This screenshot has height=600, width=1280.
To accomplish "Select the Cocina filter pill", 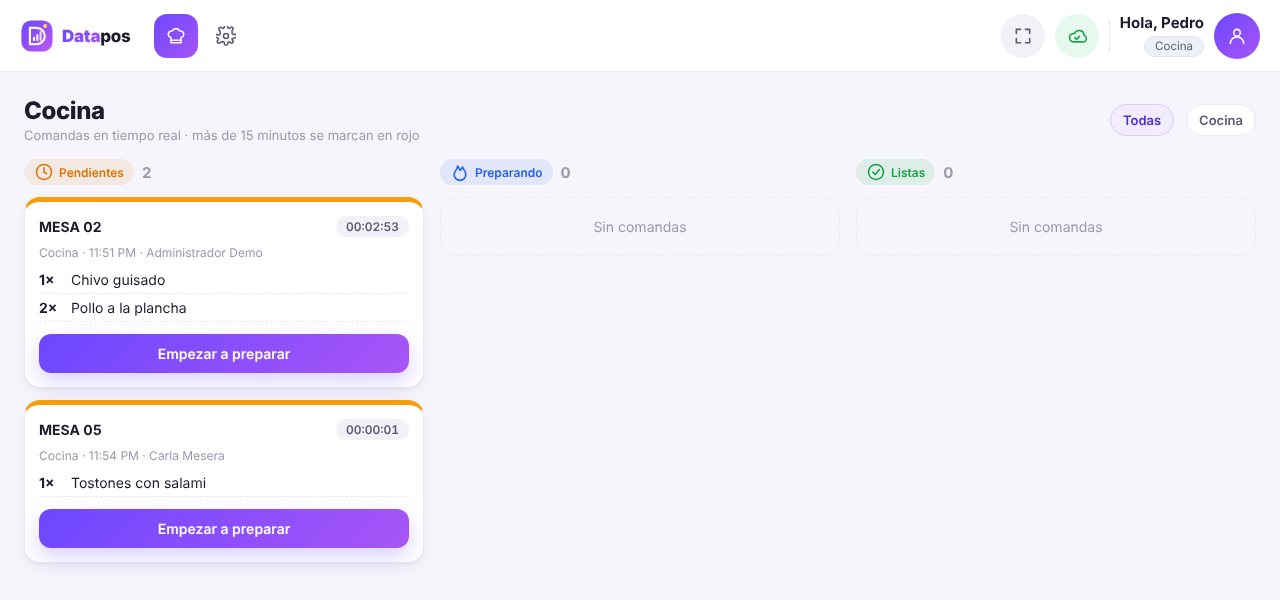I will pos(1221,120).
